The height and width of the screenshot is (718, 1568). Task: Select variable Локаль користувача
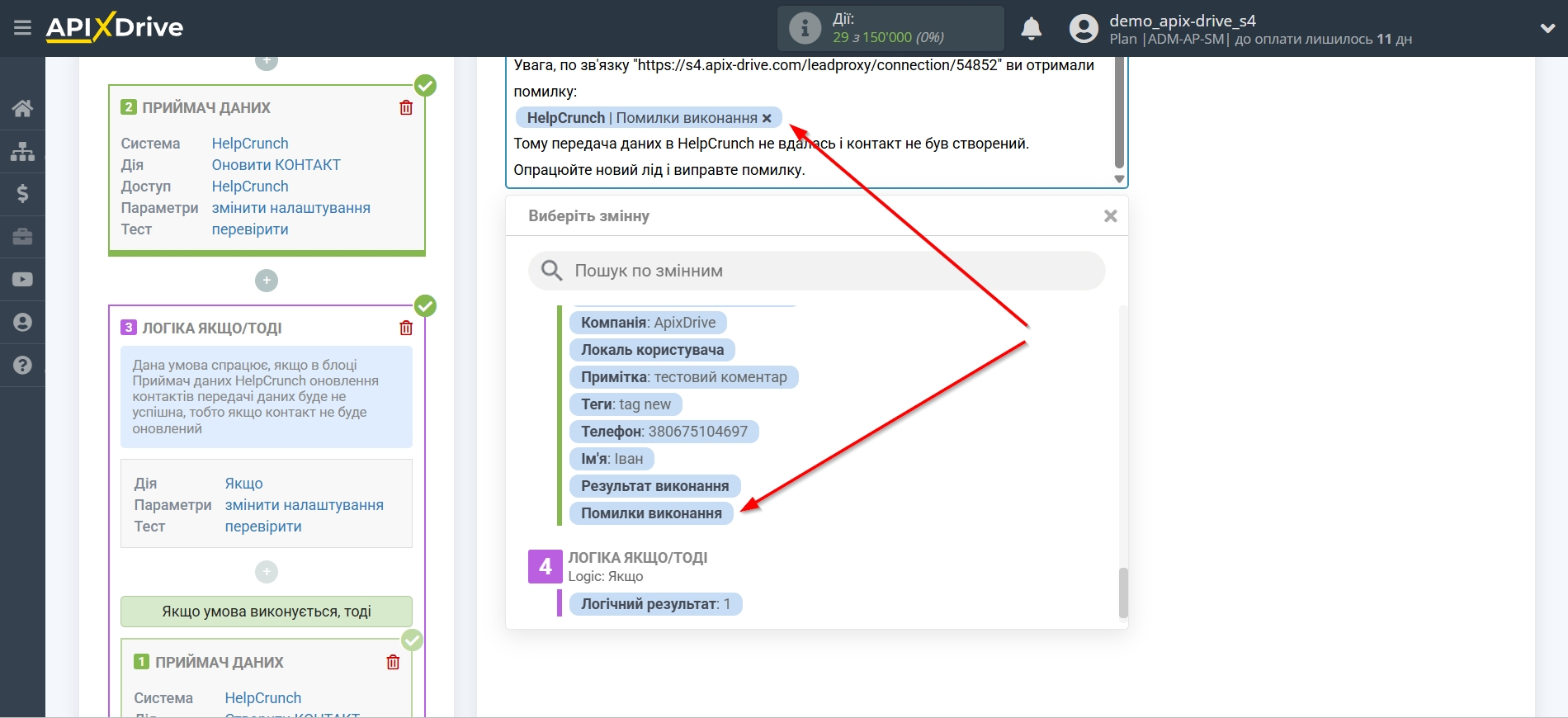(652, 350)
